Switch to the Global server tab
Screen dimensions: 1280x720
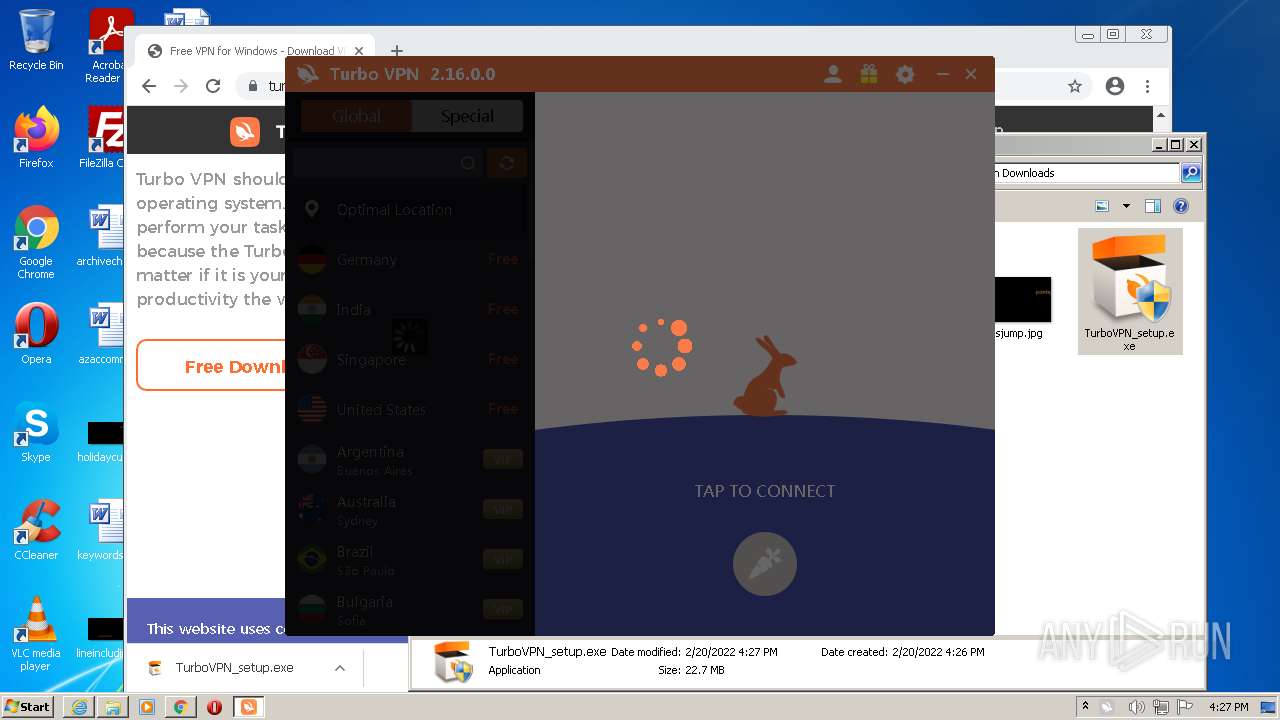[x=356, y=116]
